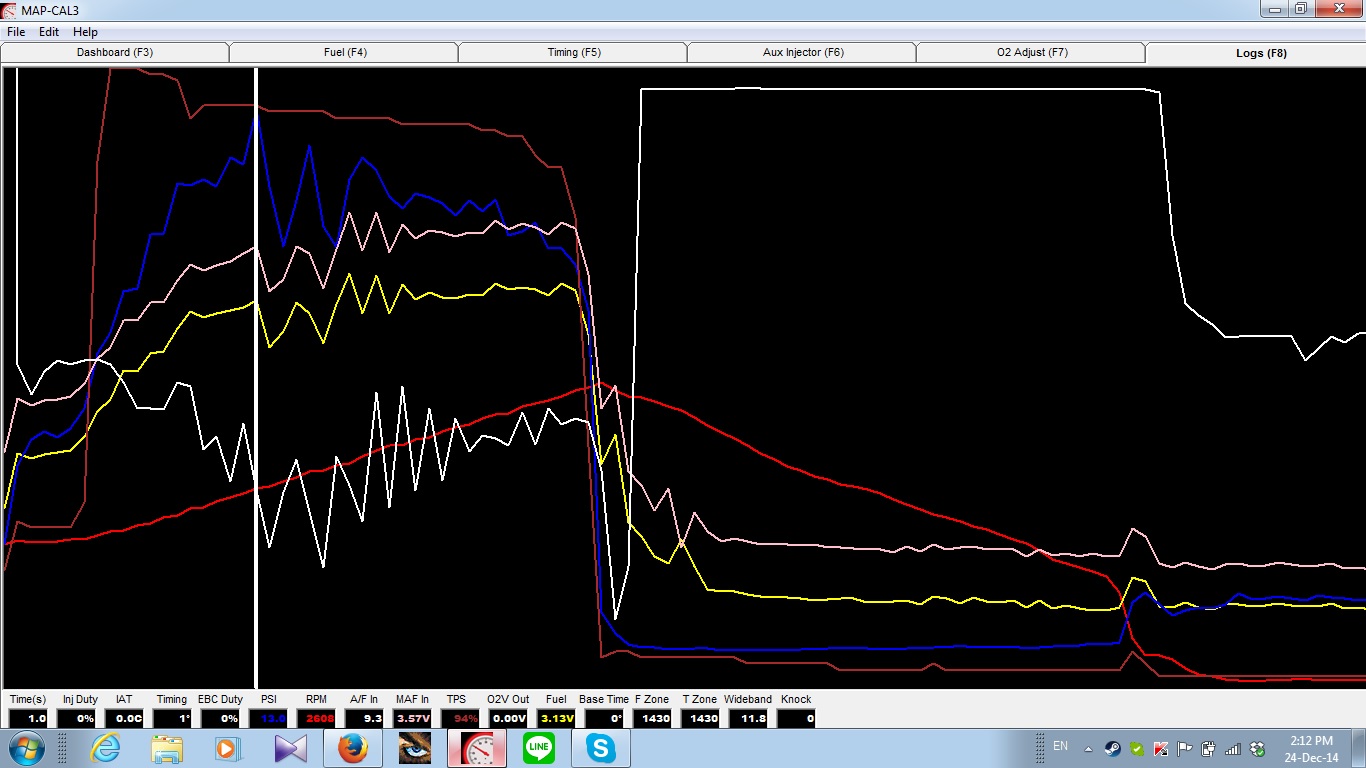Show hidden system tray icons

(x=1089, y=748)
